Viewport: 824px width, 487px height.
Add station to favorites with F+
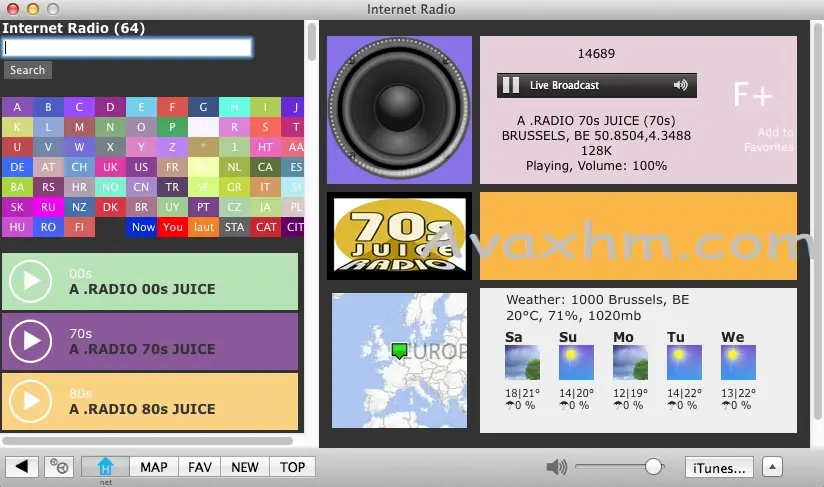(x=753, y=95)
